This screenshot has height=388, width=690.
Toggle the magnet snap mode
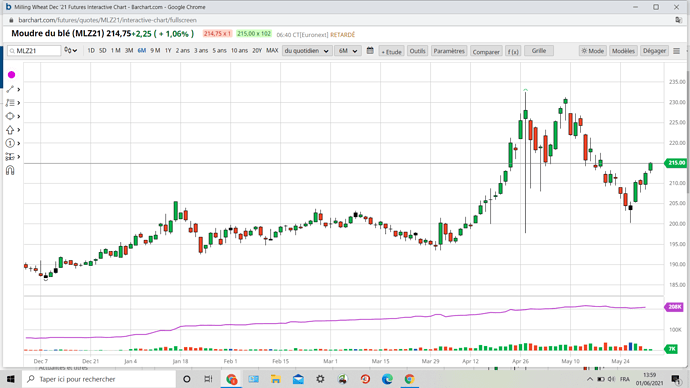(10, 170)
